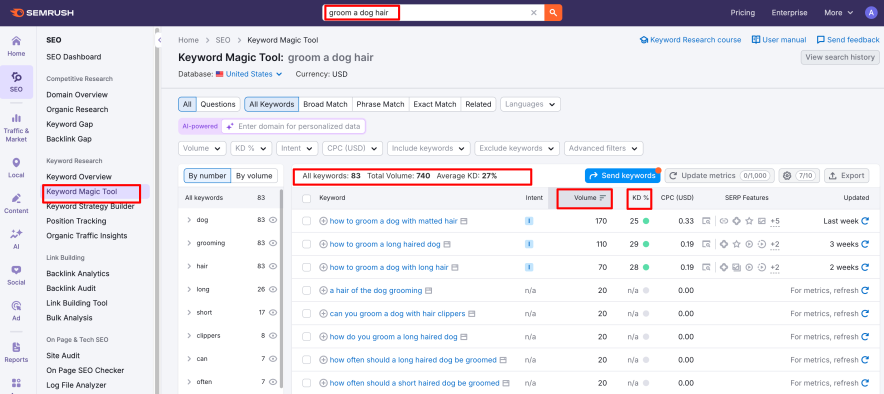Click the Export button

point(847,175)
